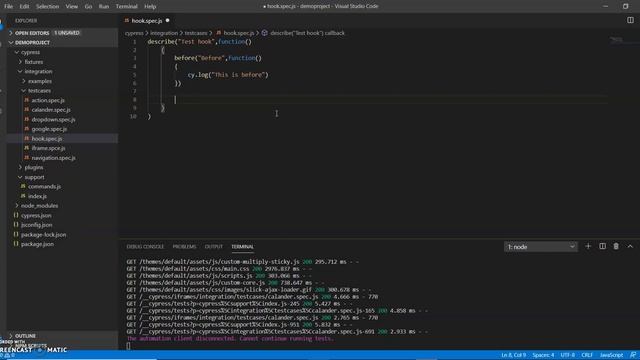Open the Edit menu

(x=24, y=6)
